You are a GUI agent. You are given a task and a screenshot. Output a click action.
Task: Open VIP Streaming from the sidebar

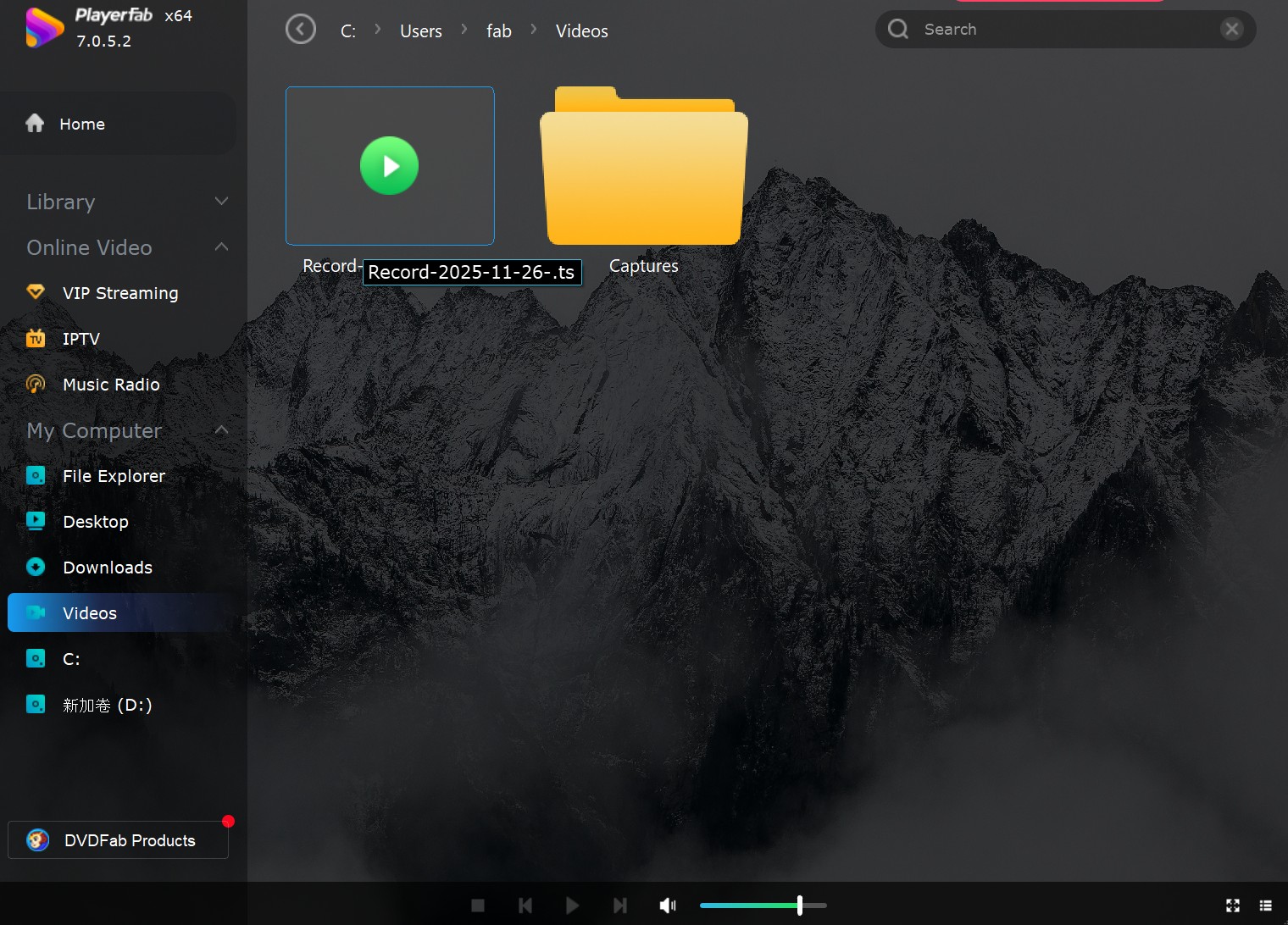(119, 292)
